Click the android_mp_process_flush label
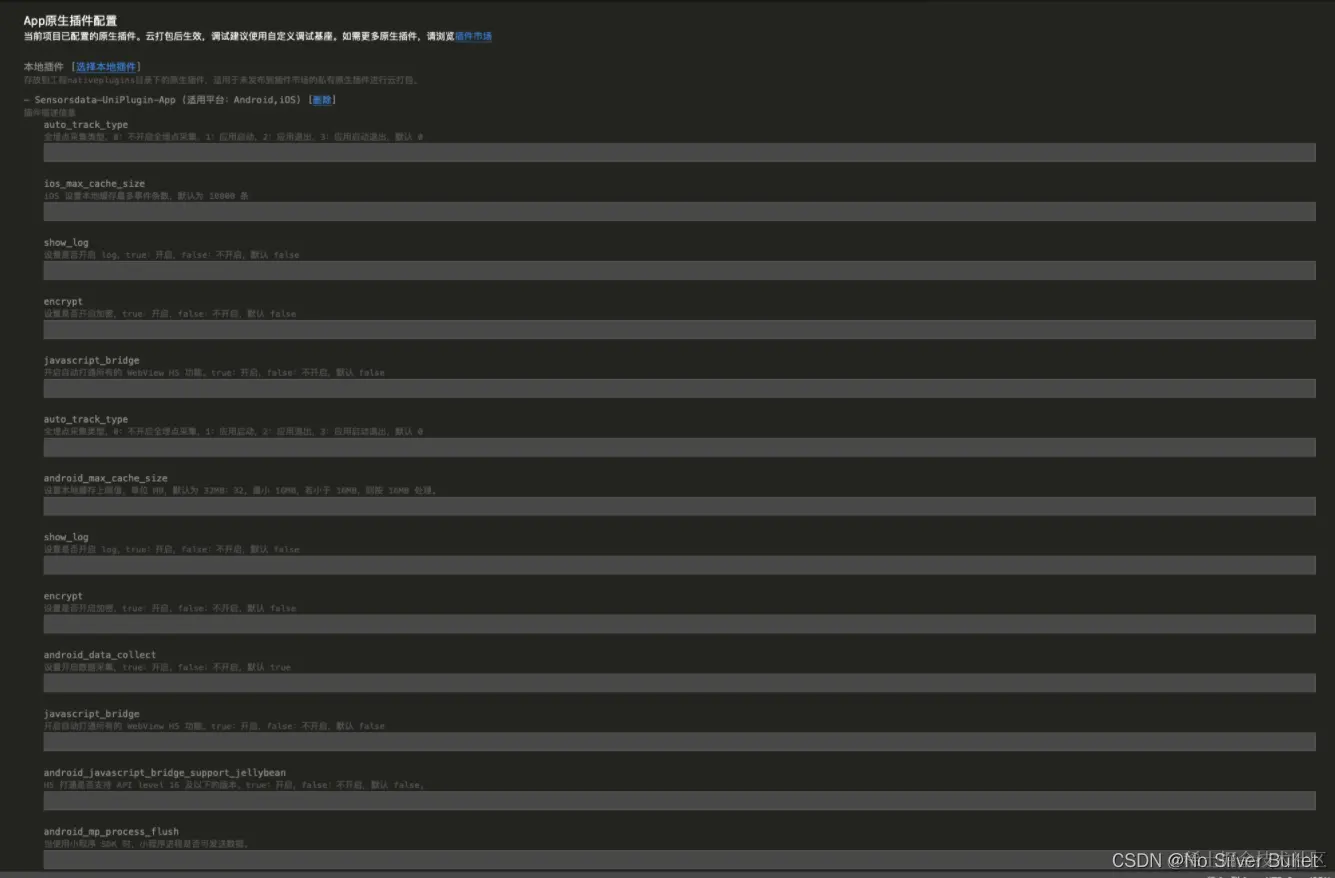The width and height of the screenshot is (1335, 878). (111, 832)
